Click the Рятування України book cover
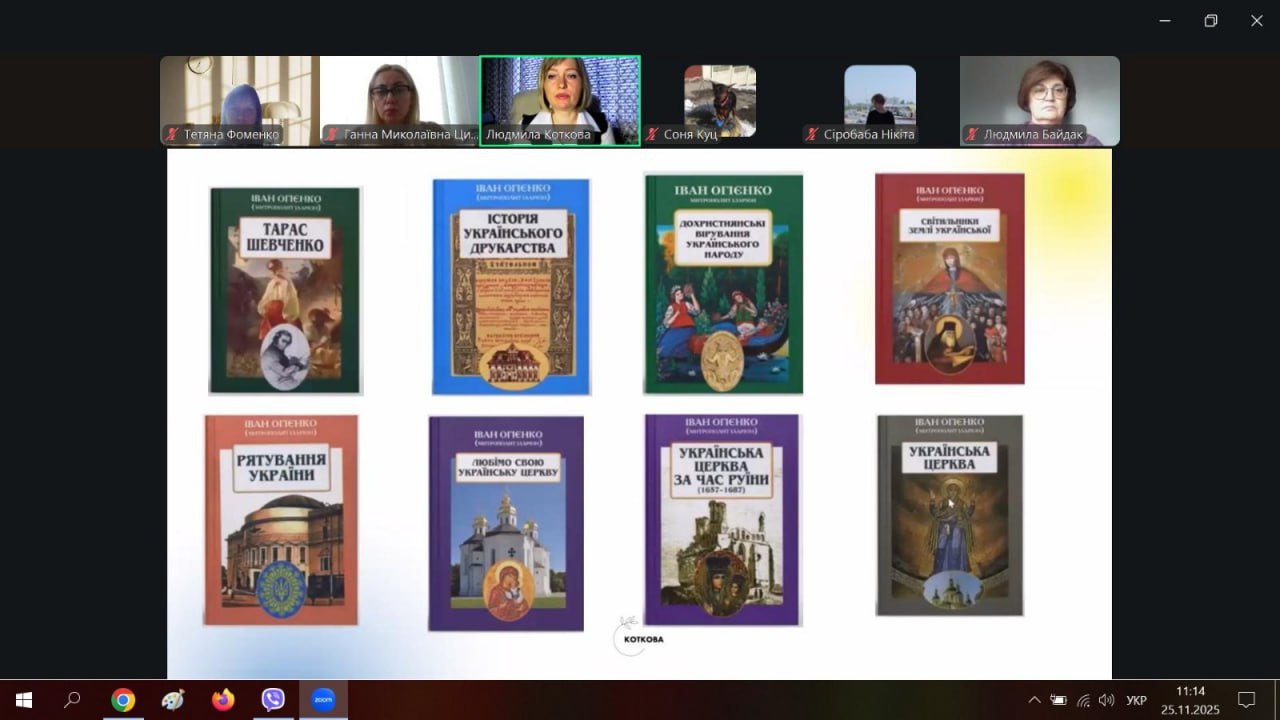 point(281,520)
